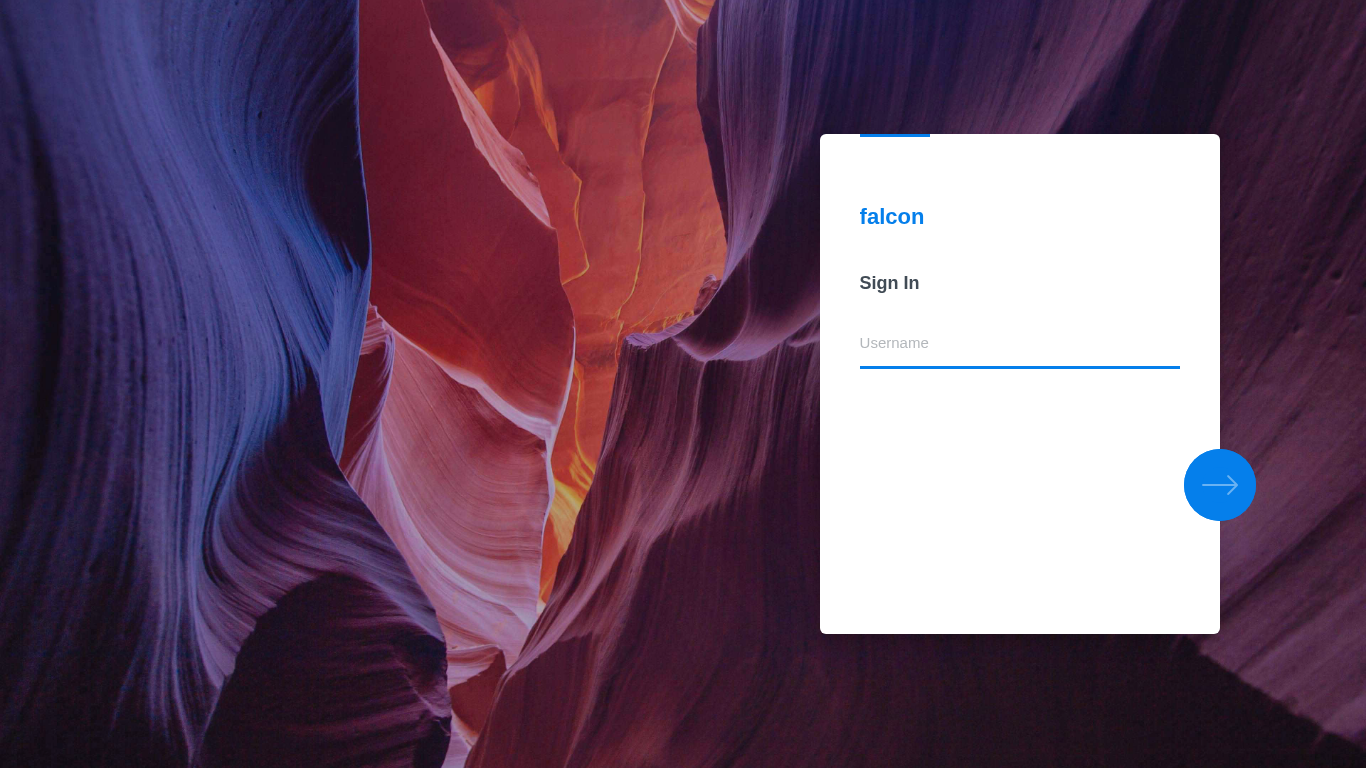Viewport: 1366px width, 768px height.
Task: Focus the Username input field
Action: click(x=1019, y=343)
